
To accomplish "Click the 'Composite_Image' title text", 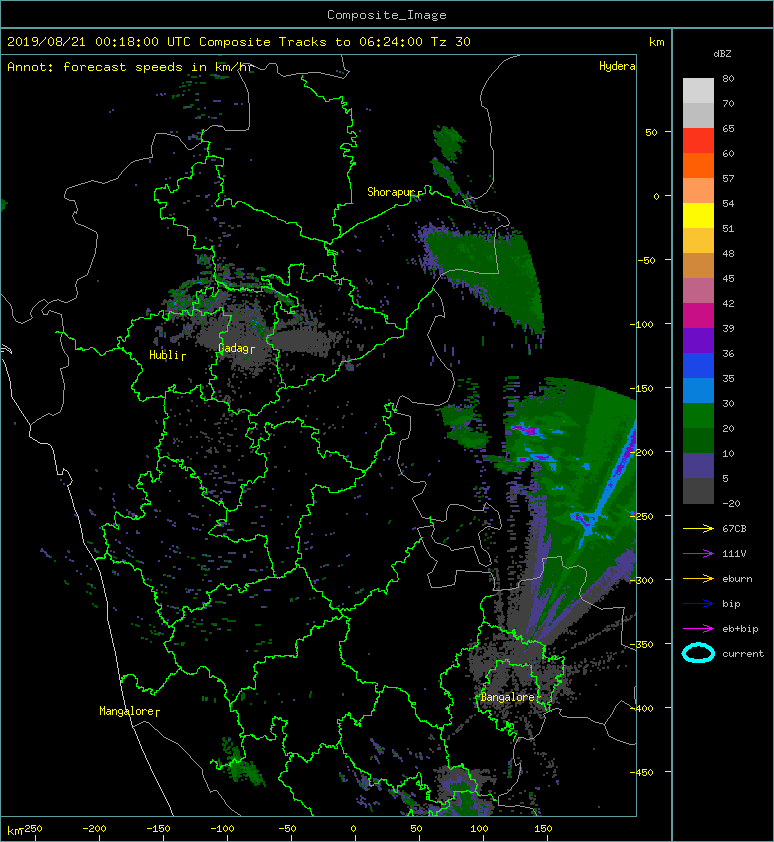I will tap(387, 15).
